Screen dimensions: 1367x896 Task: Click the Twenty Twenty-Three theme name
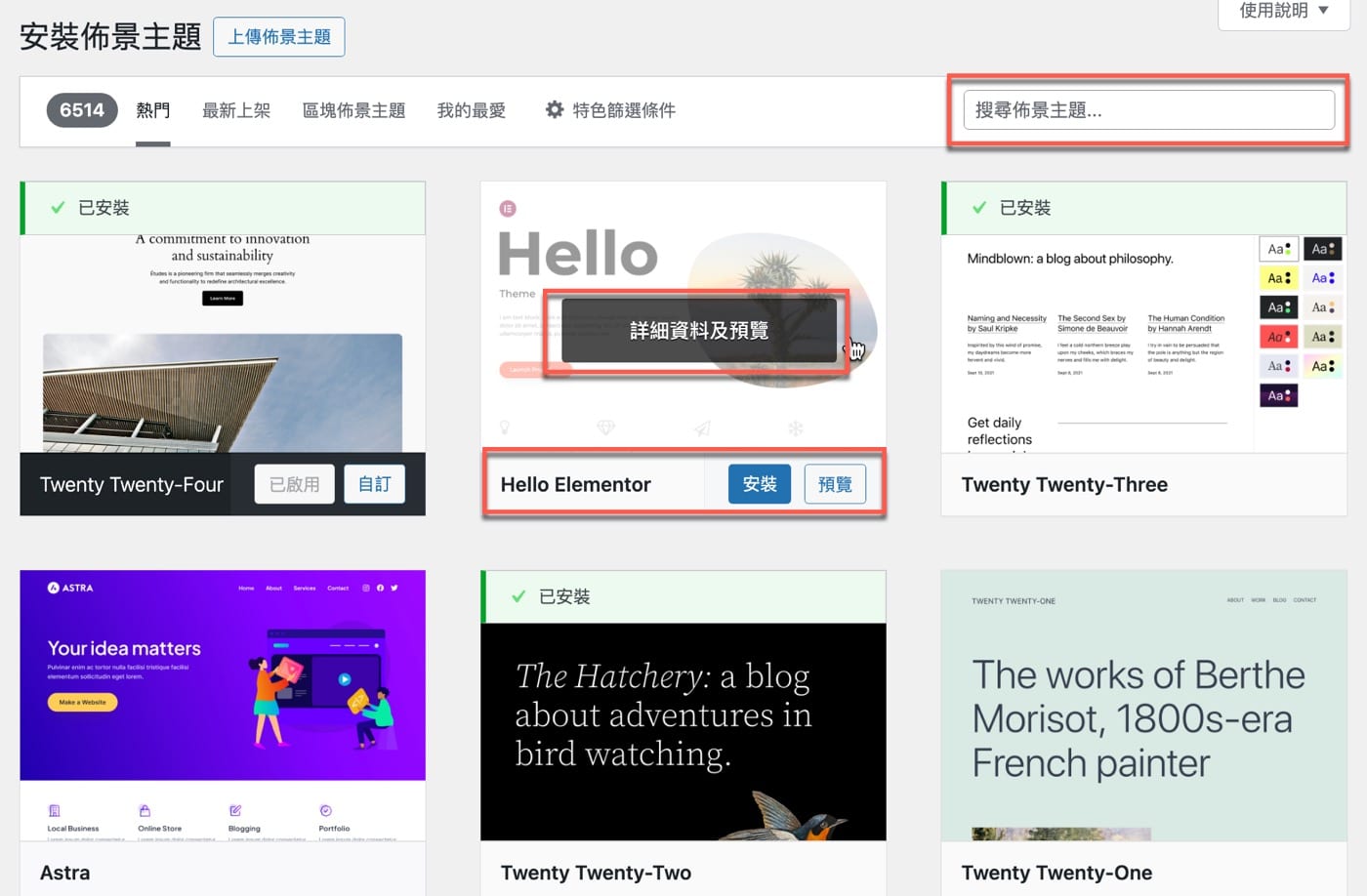1064,484
